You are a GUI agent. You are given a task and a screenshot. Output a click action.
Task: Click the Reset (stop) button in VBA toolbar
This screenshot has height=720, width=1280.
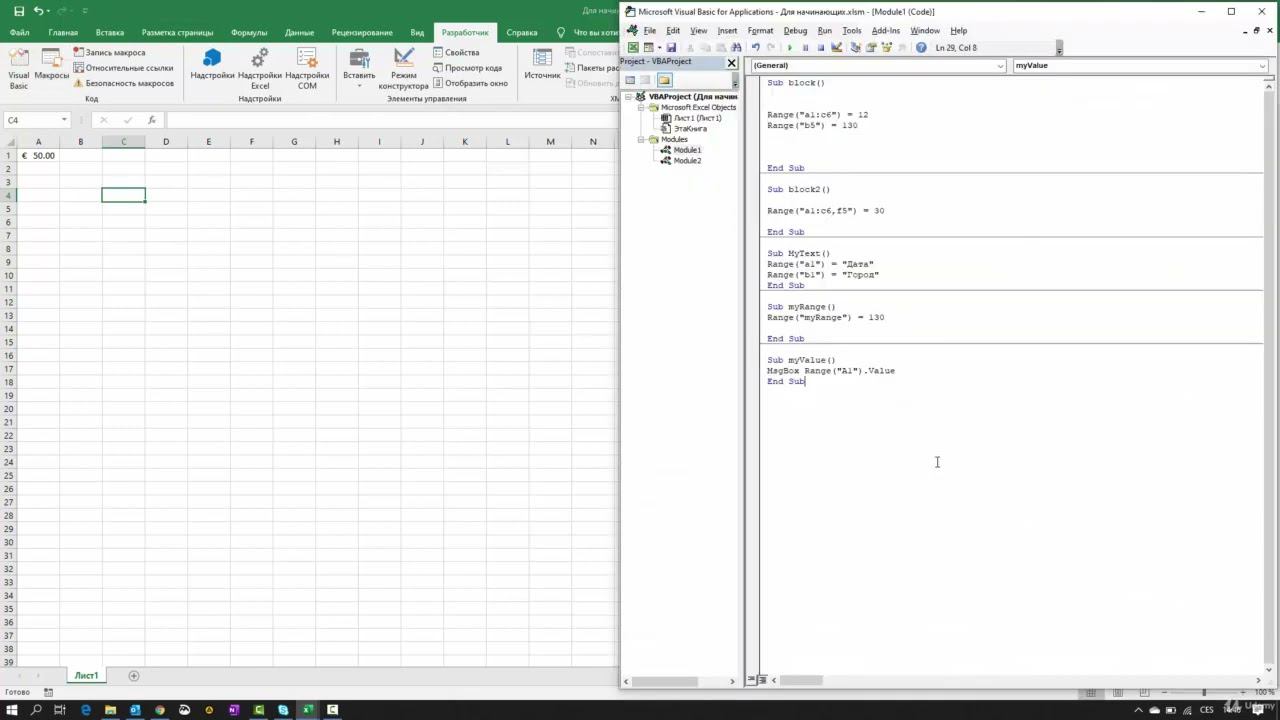(821, 47)
